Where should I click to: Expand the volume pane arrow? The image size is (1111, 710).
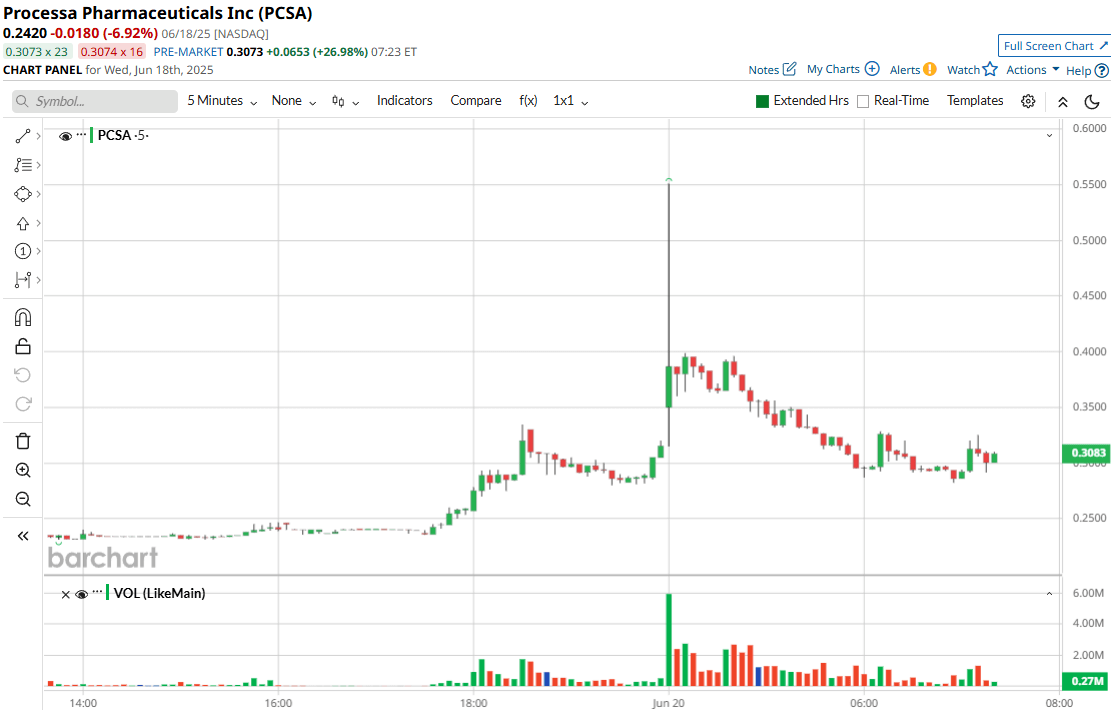click(1049, 594)
